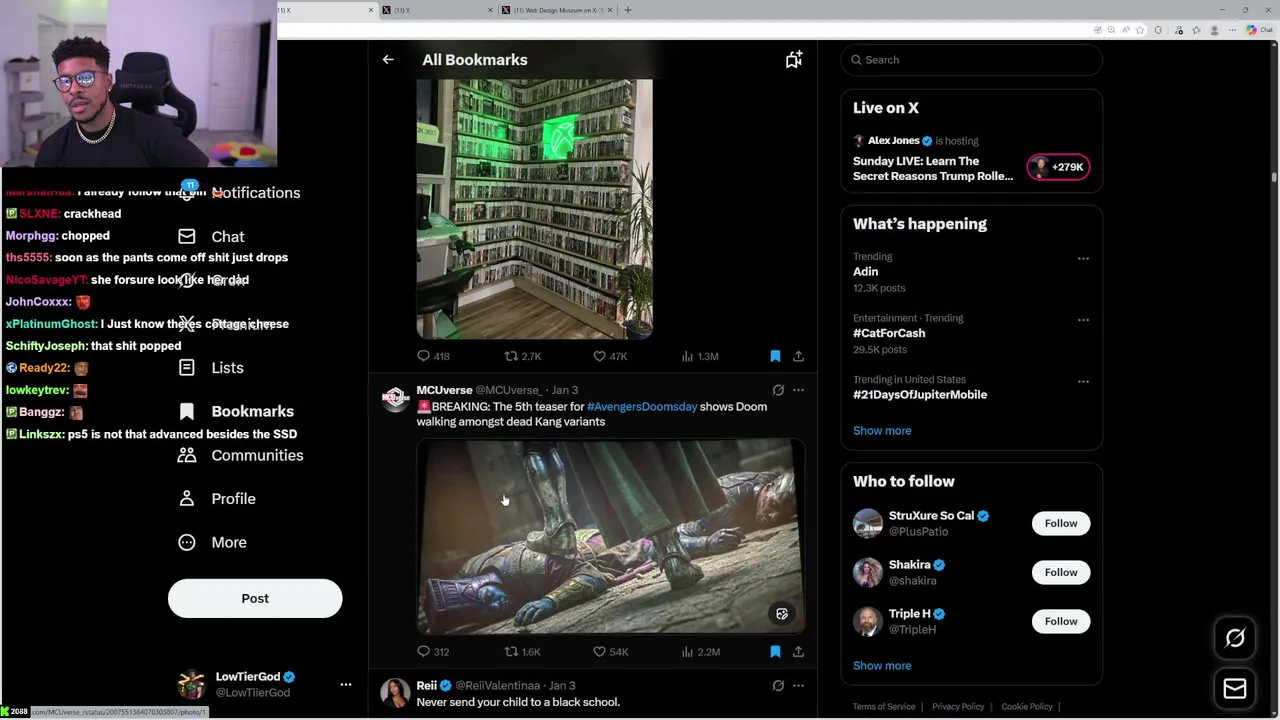Share the game shelf post
1280x720 pixels.
pos(798,356)
